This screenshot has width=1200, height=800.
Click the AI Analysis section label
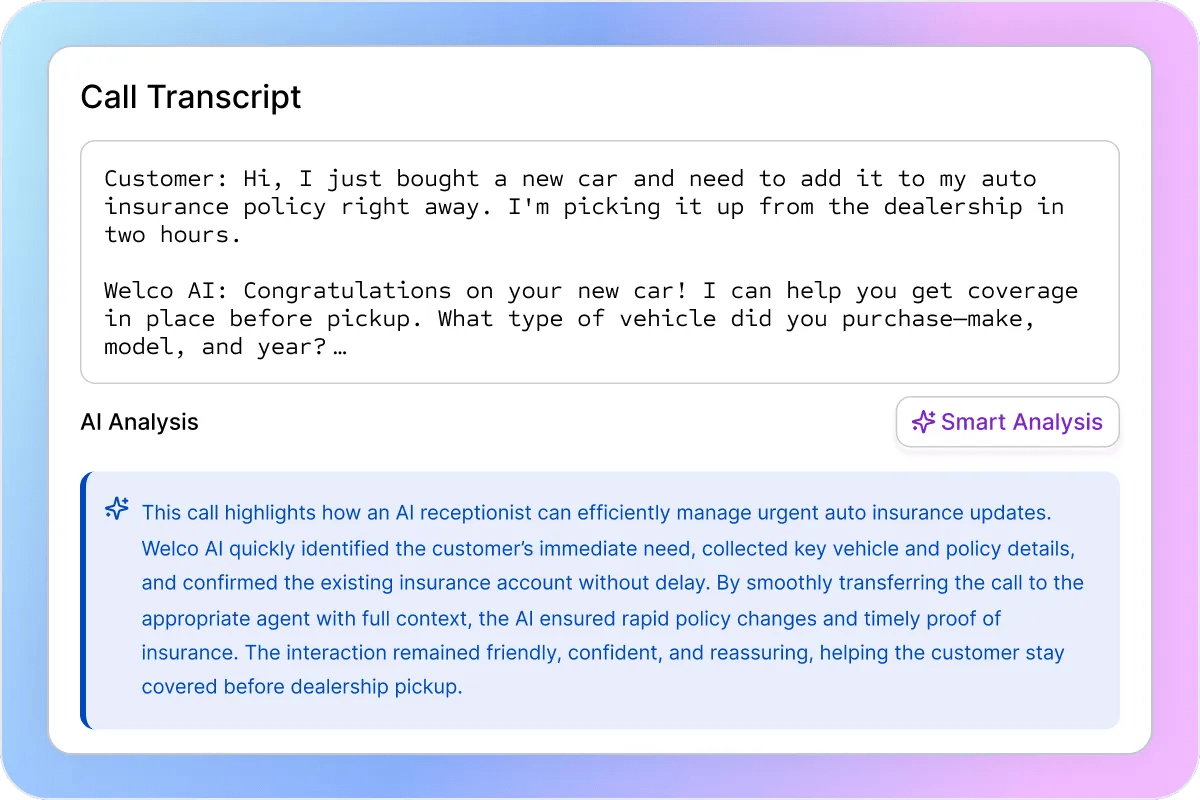click(x=139, y=422)
